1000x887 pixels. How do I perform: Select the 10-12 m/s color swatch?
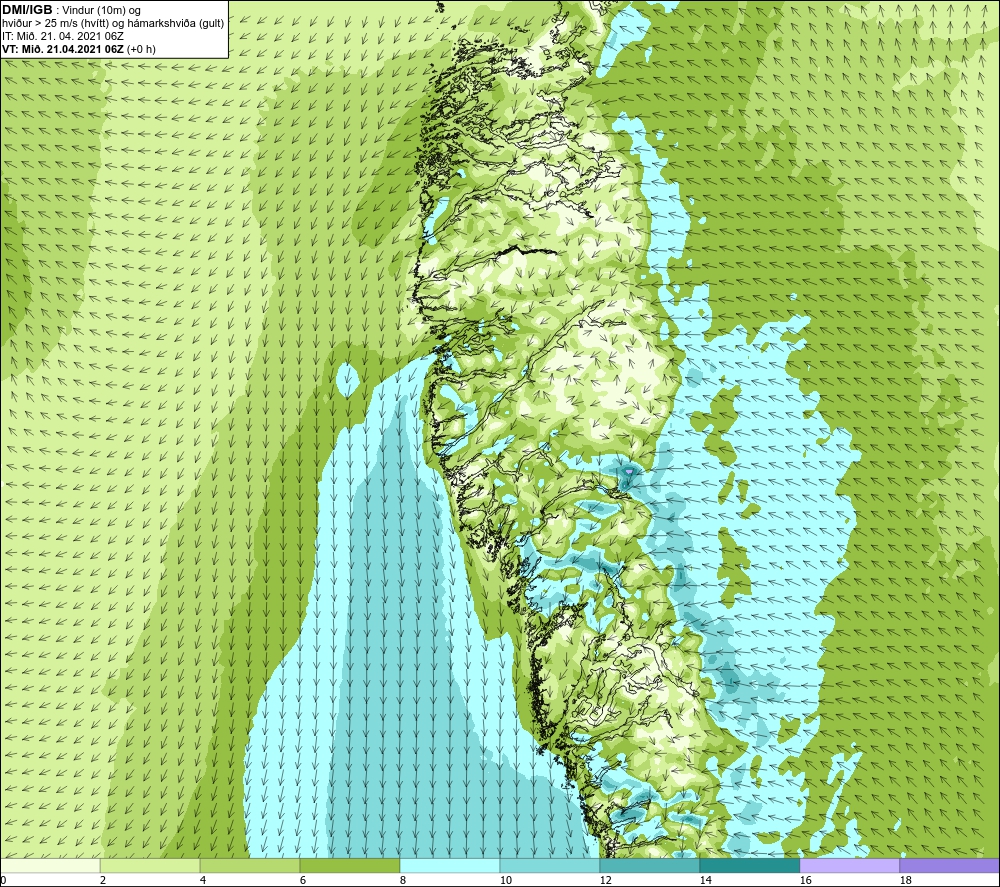tap(549, 866)
